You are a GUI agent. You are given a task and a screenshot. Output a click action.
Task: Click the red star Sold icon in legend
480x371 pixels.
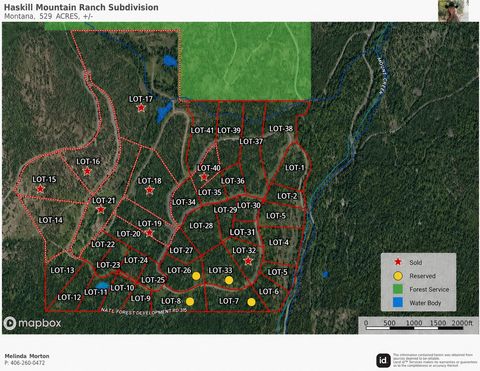398,262
